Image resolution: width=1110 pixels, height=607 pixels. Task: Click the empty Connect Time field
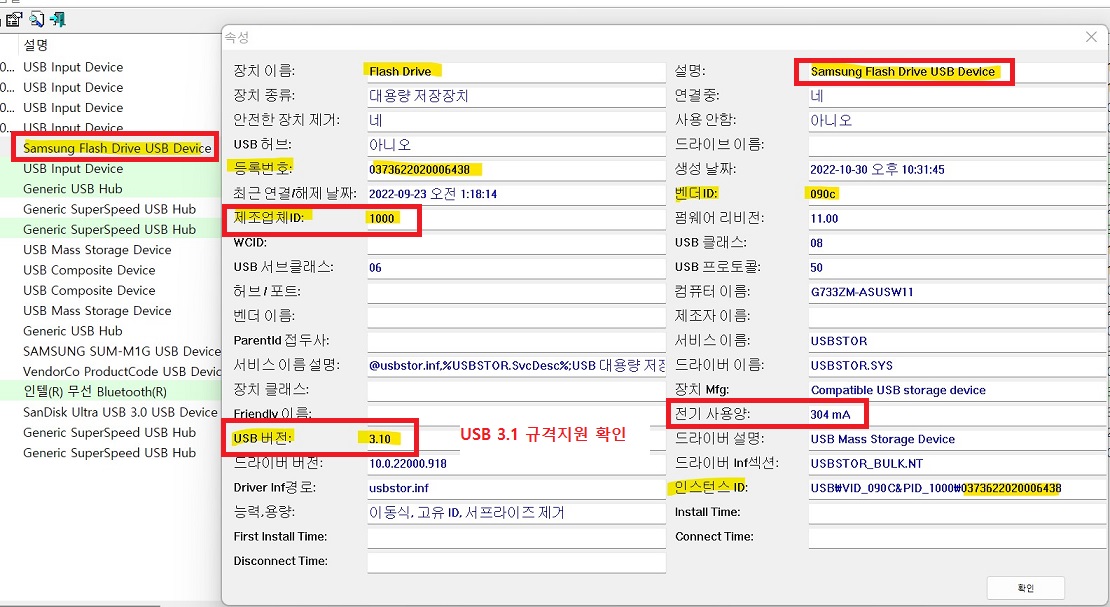point(957,537)
